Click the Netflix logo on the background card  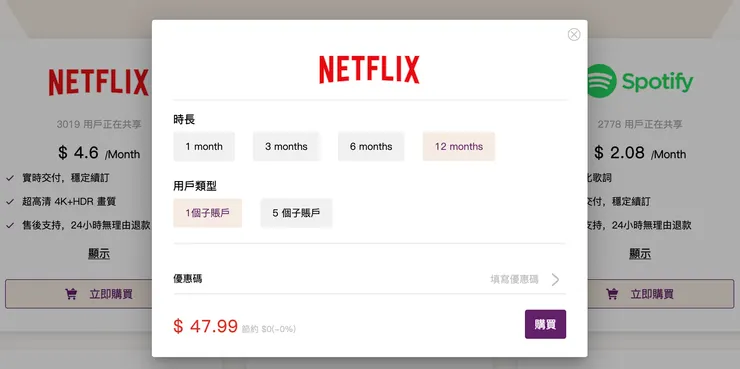pos(98,82)
